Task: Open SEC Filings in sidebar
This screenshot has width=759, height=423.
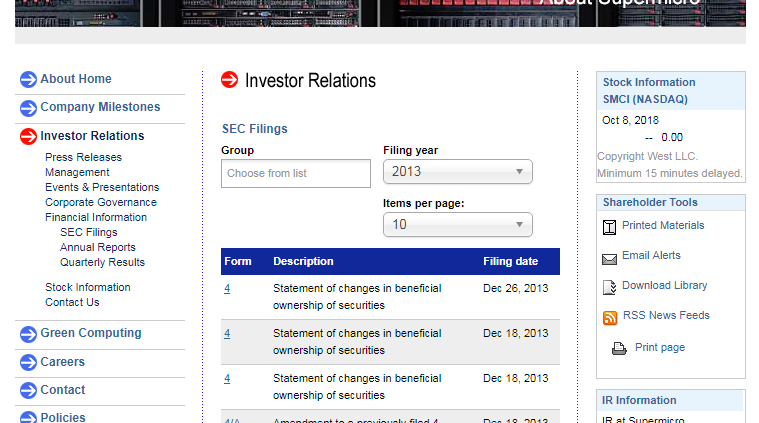Action: point(89,232)
